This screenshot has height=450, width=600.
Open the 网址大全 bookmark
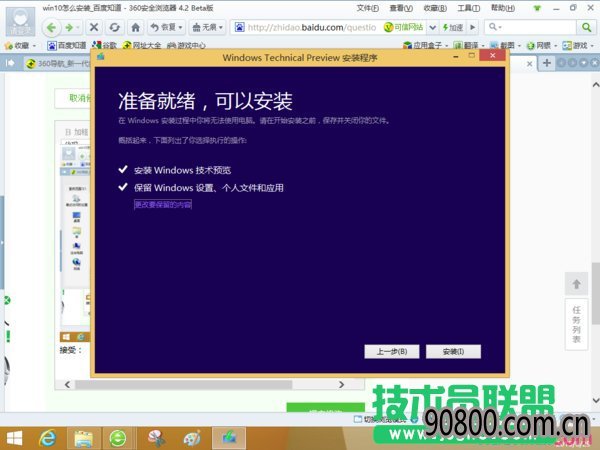[142, 46]
